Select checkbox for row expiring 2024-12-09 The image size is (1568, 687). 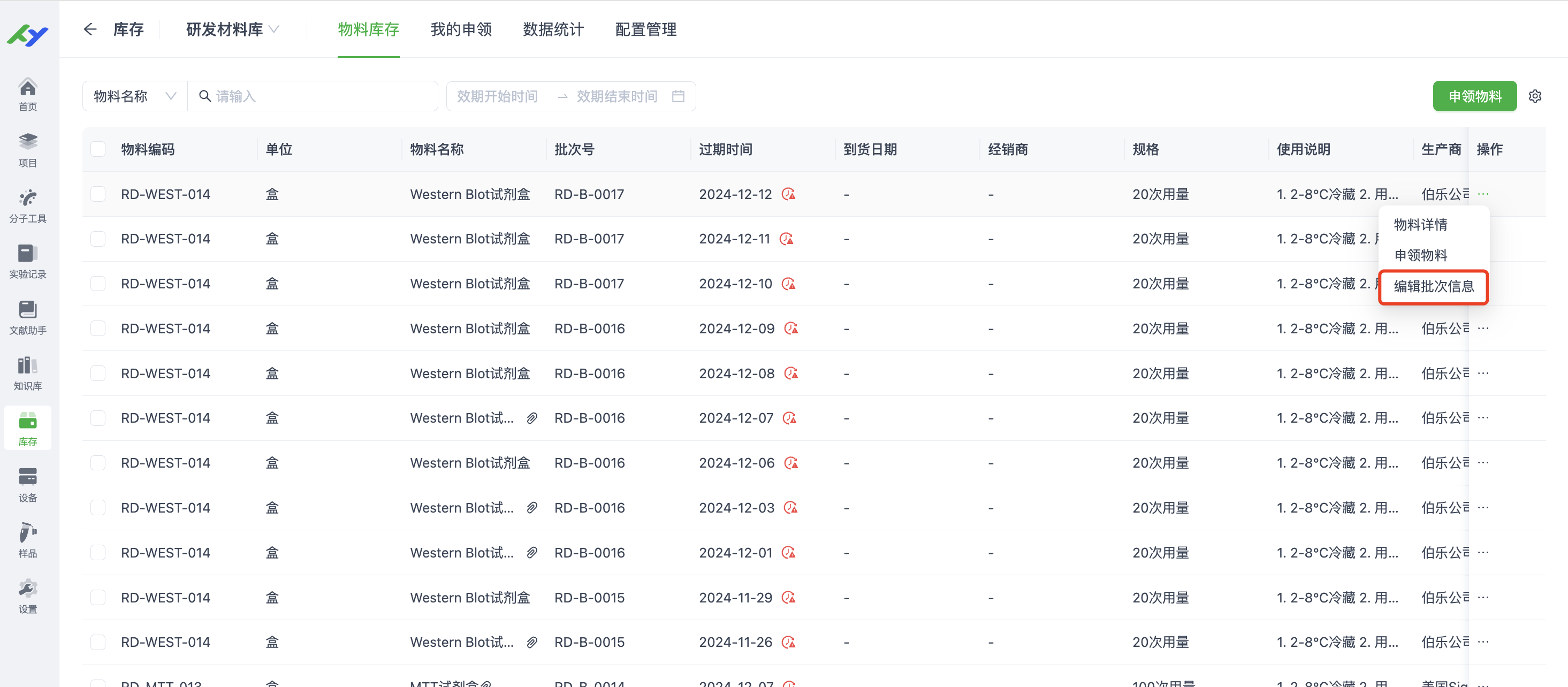[98, 329]
